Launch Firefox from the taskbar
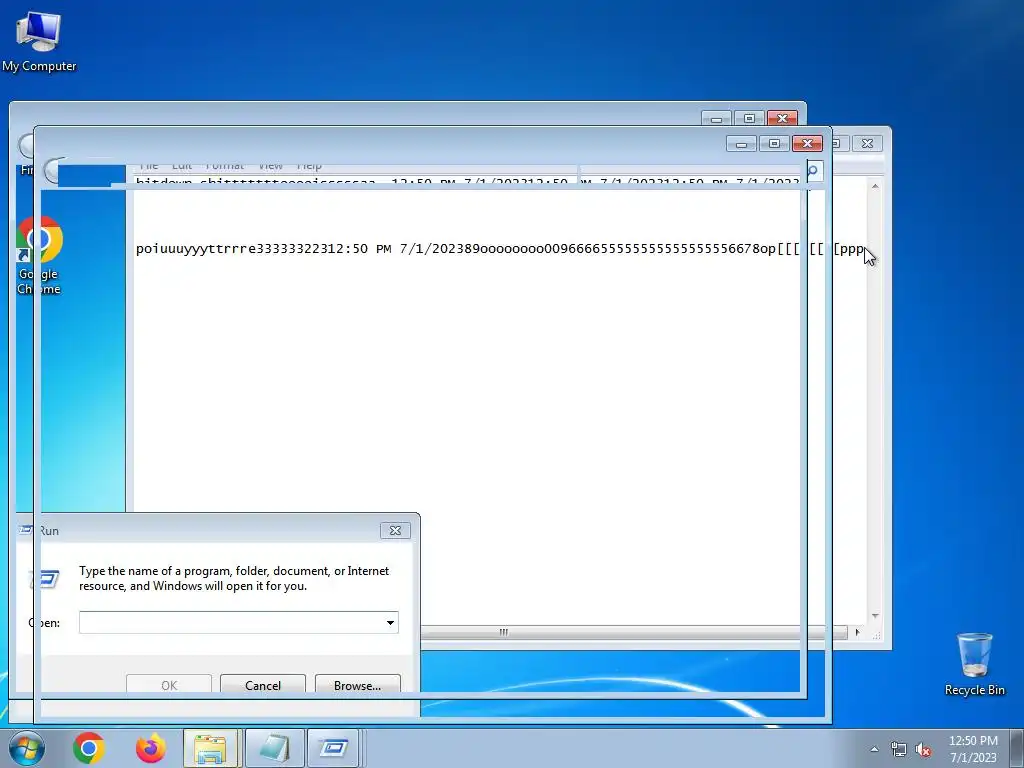1024x768 pixels. pyautogui.click(x=151, y=748)
